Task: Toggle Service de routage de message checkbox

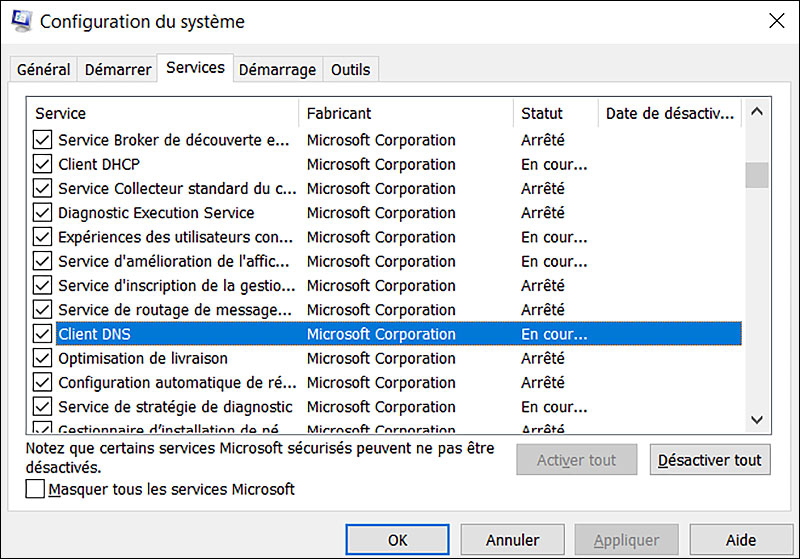Action: pos(42,310)
